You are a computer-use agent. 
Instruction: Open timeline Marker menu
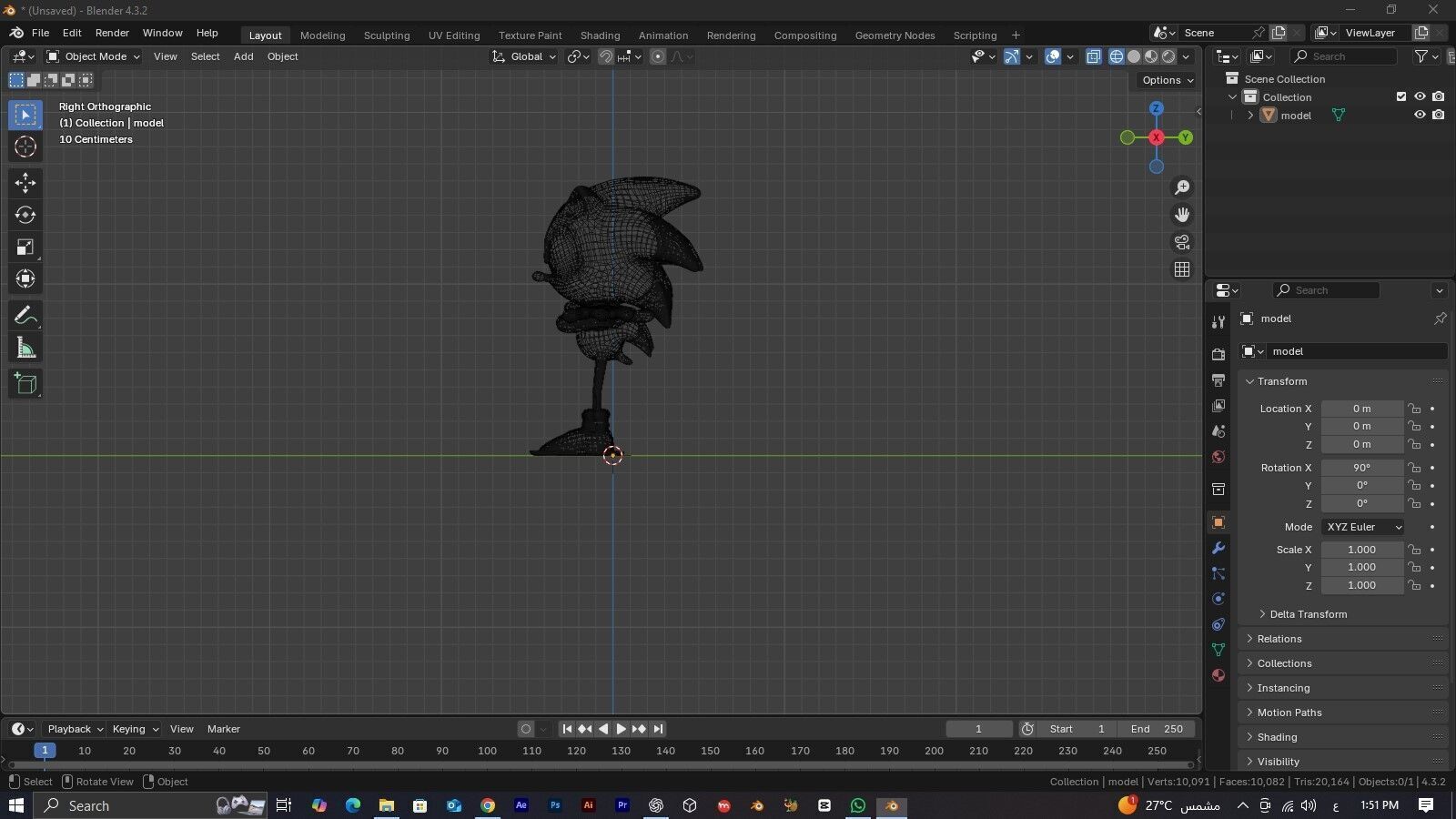coord(224,729)
